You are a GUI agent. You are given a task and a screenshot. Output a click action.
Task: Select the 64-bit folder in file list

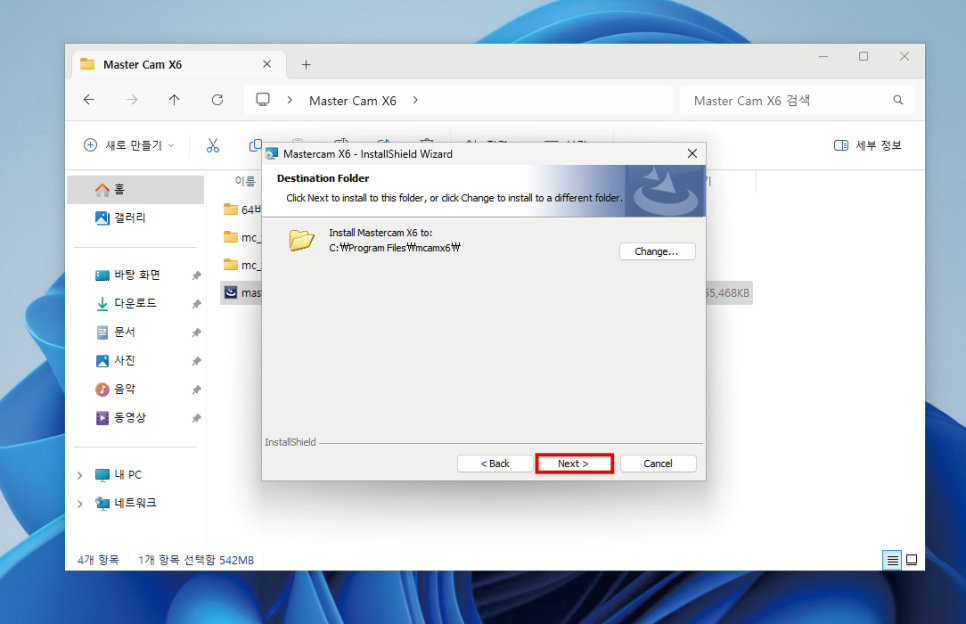click(x=242, y=209)
